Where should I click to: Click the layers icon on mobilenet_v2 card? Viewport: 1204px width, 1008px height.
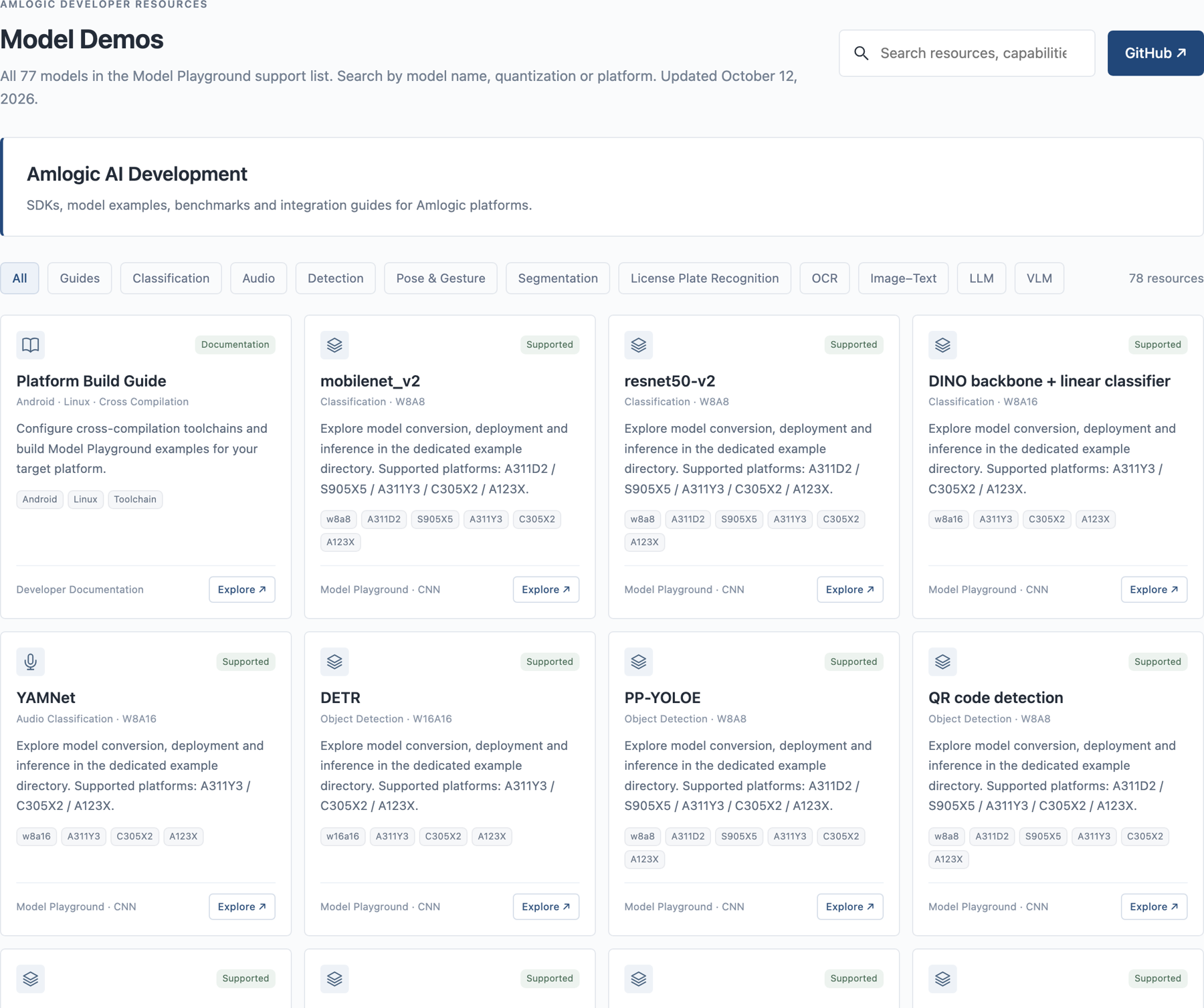pos(334,345)
